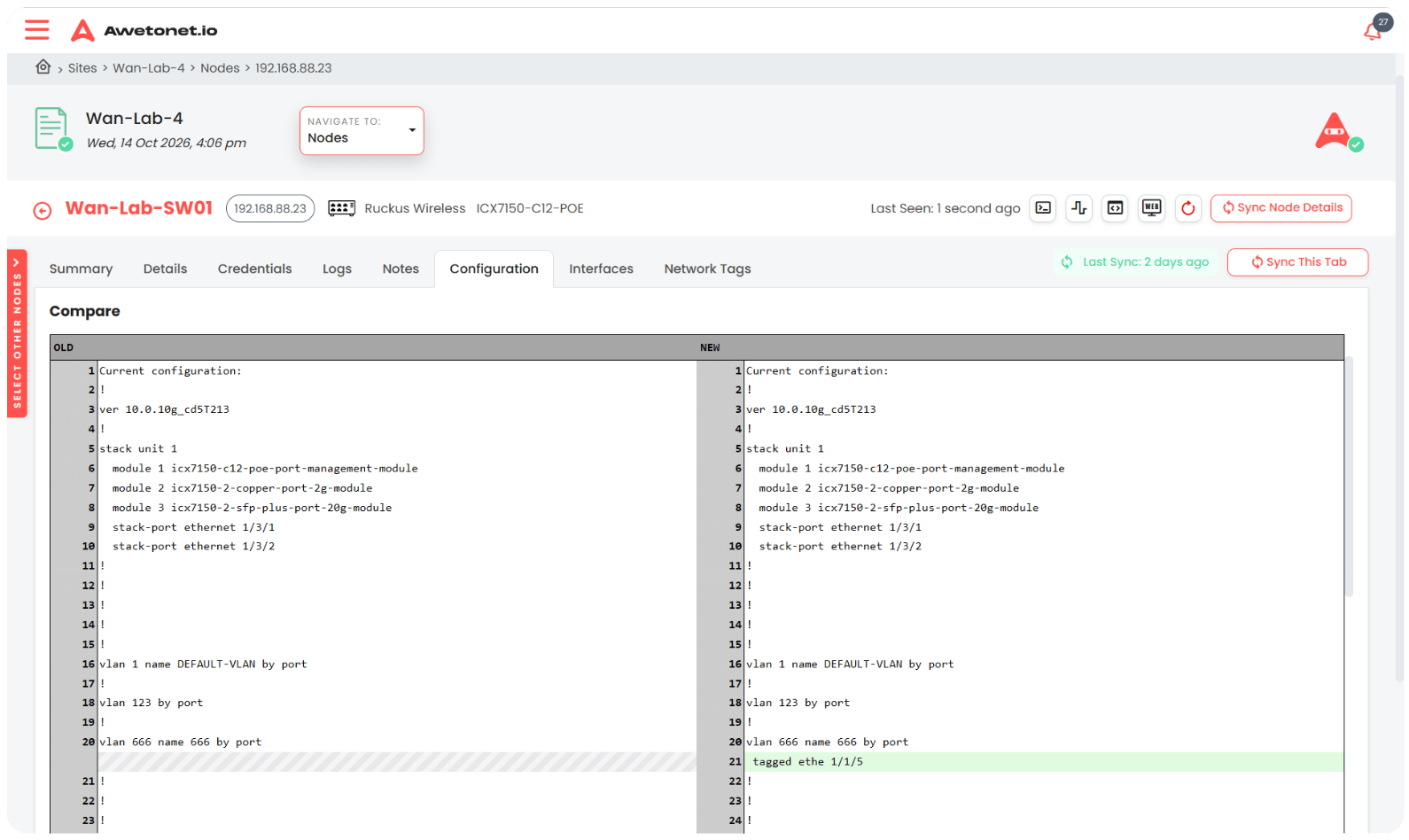The image size is (1409, 840).
Task: Open the code window icon
Action: pyautogui.click(x=1116, y=208)
